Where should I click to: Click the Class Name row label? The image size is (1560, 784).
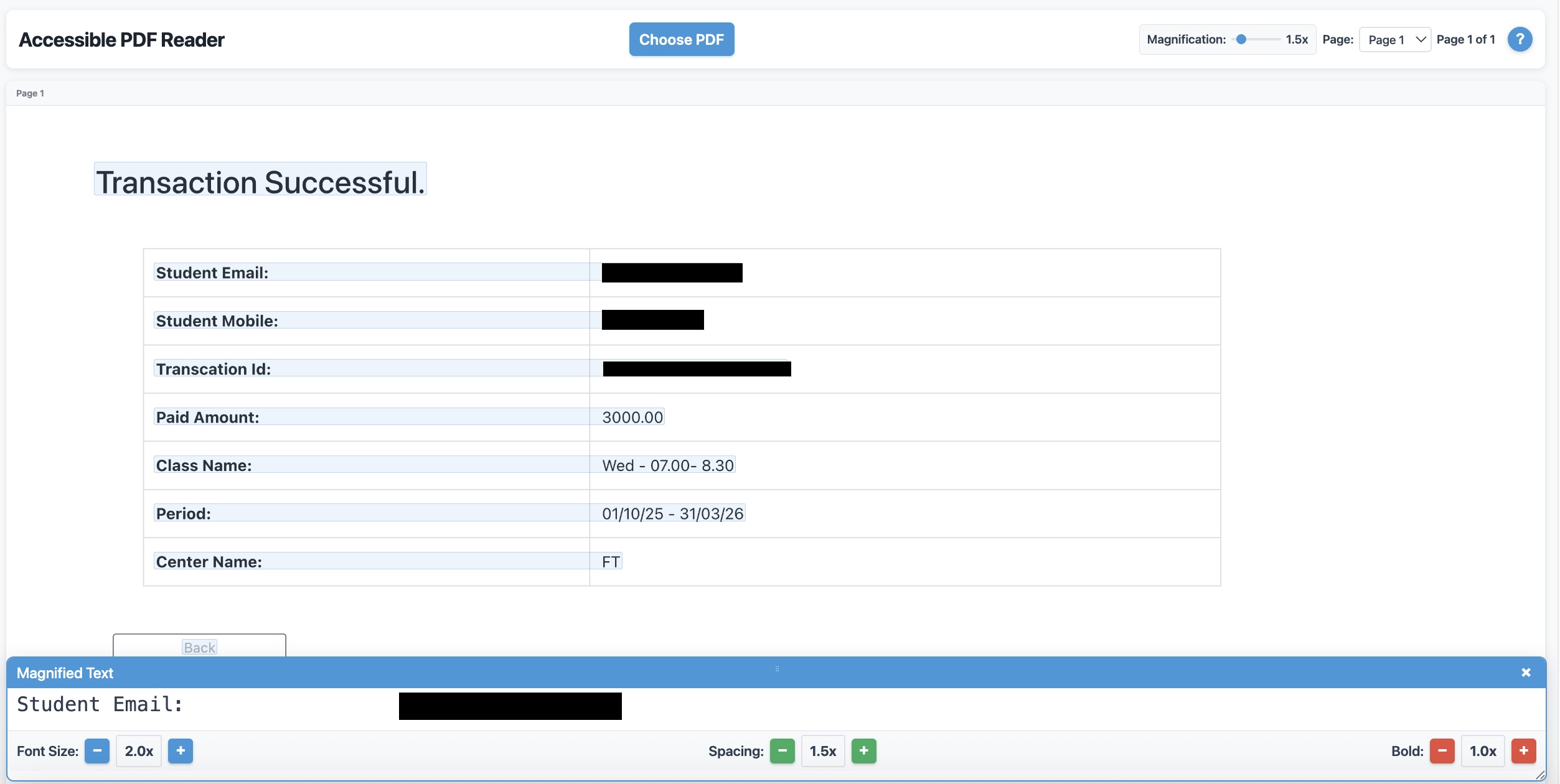click(204, 465)
